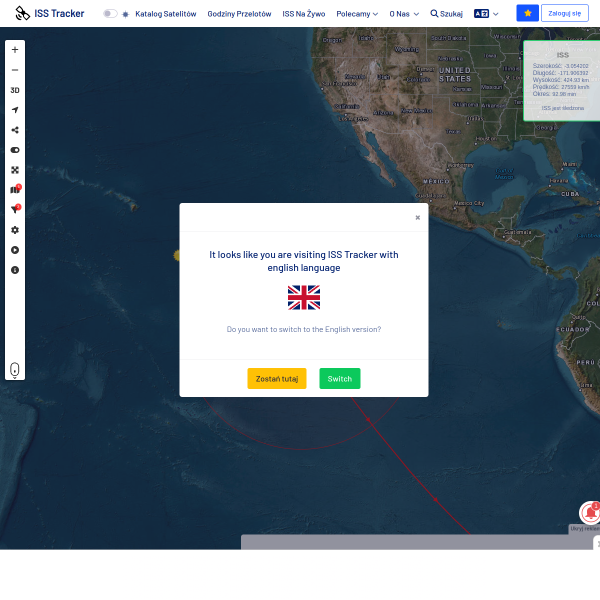
Task: Close the language switch dialog
Action: tap(417, 217)
